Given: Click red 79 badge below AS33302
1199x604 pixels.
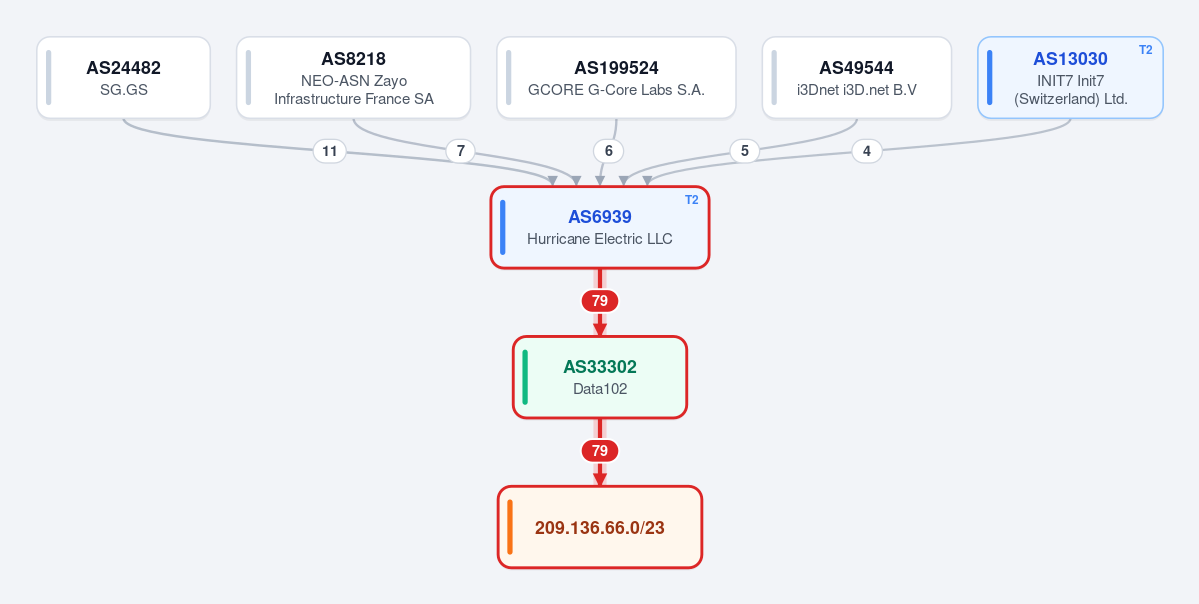Looking at the screenshot, I should point(600,451).
